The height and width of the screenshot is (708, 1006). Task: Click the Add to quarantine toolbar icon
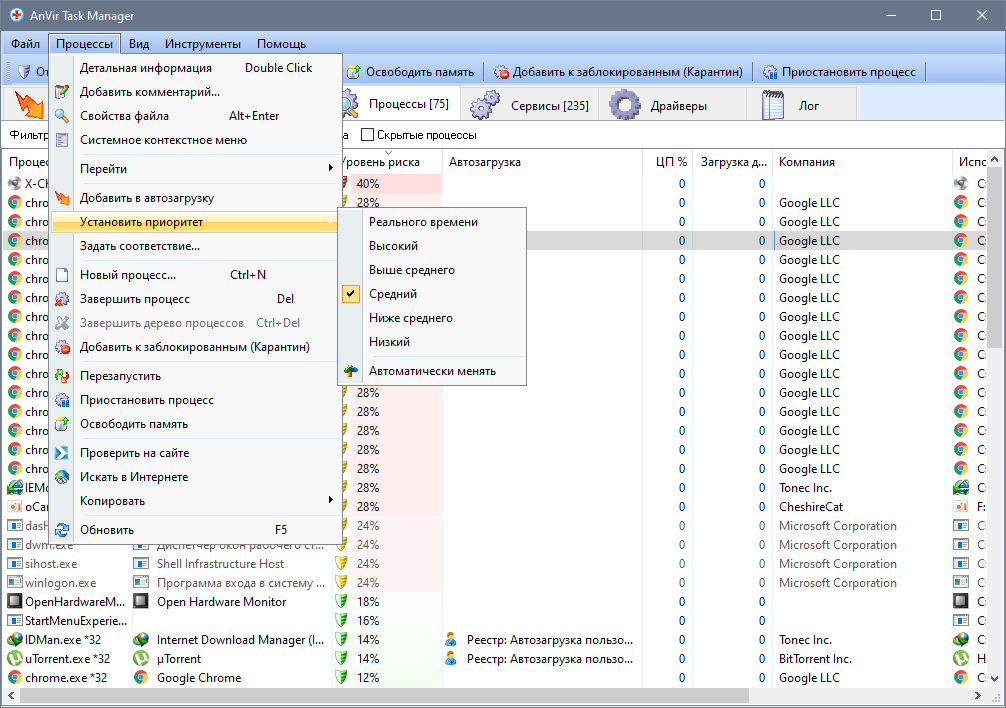(502, 72)
